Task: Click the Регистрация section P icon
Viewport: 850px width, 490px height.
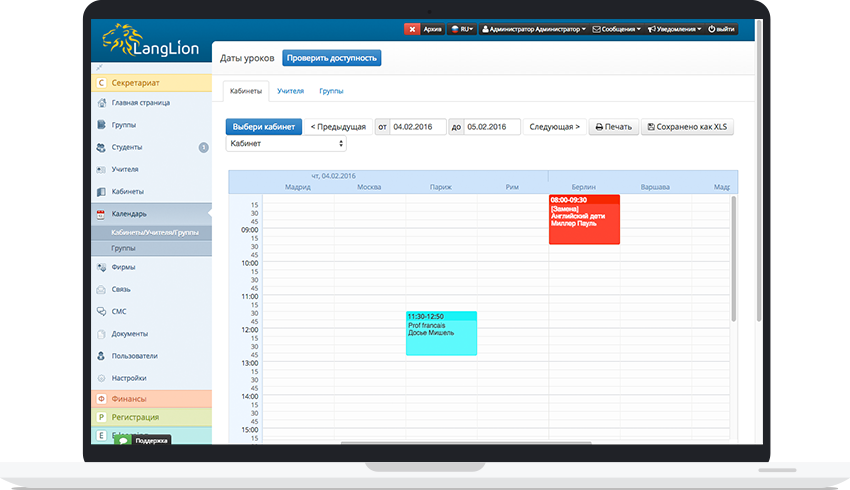Action: 101,417
